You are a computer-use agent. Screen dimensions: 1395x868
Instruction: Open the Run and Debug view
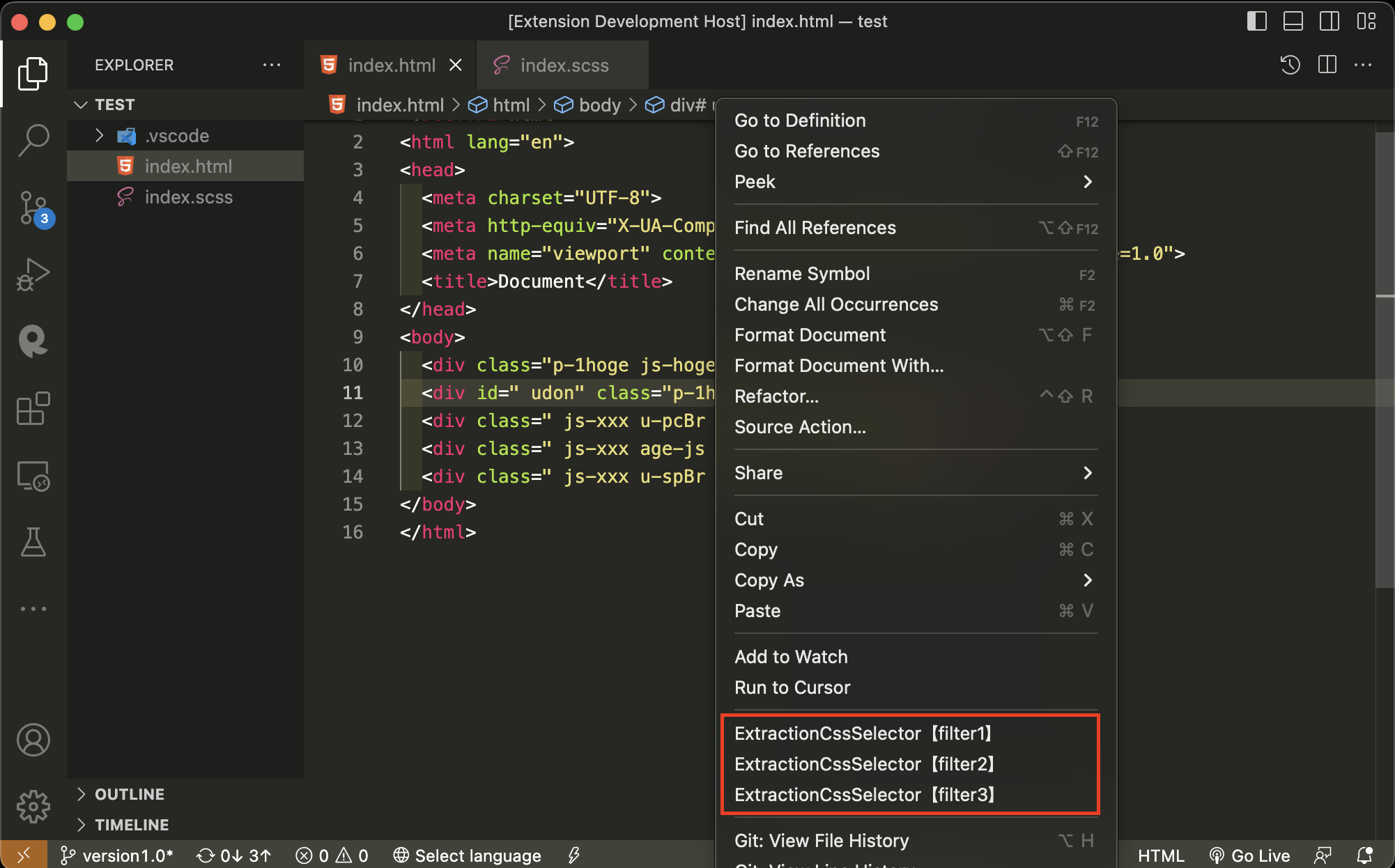(x=33, y=274)
